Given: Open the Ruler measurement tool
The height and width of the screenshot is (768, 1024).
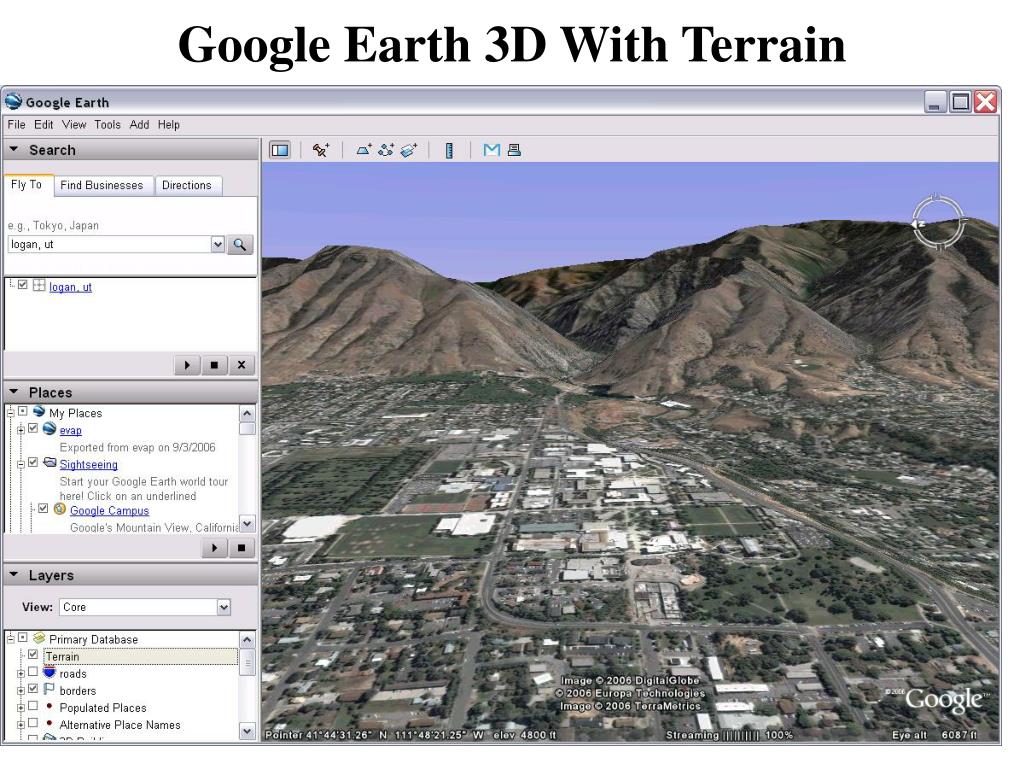Looking at the screenshot, I should 449,150.
